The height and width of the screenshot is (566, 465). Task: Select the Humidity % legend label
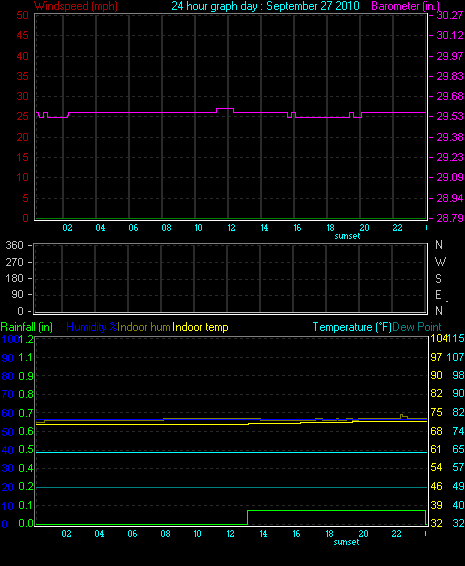click(x=92, y=327)
